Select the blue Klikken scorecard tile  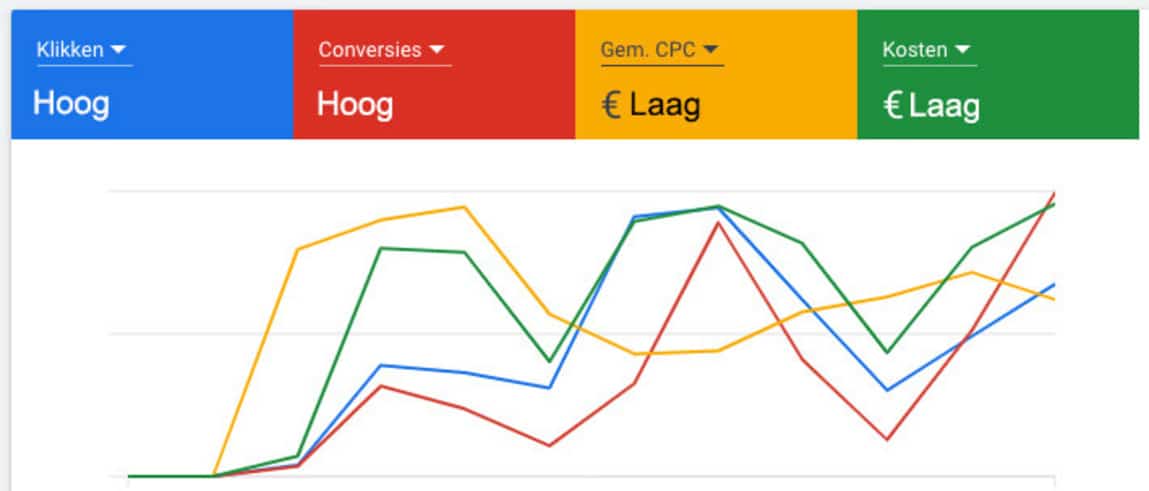tap(152, 75)
